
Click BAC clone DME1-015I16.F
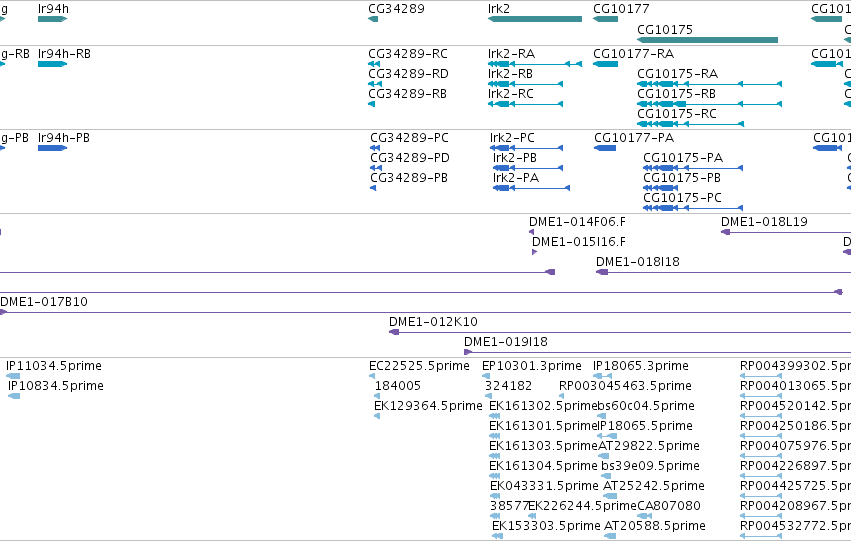[579, 242]
